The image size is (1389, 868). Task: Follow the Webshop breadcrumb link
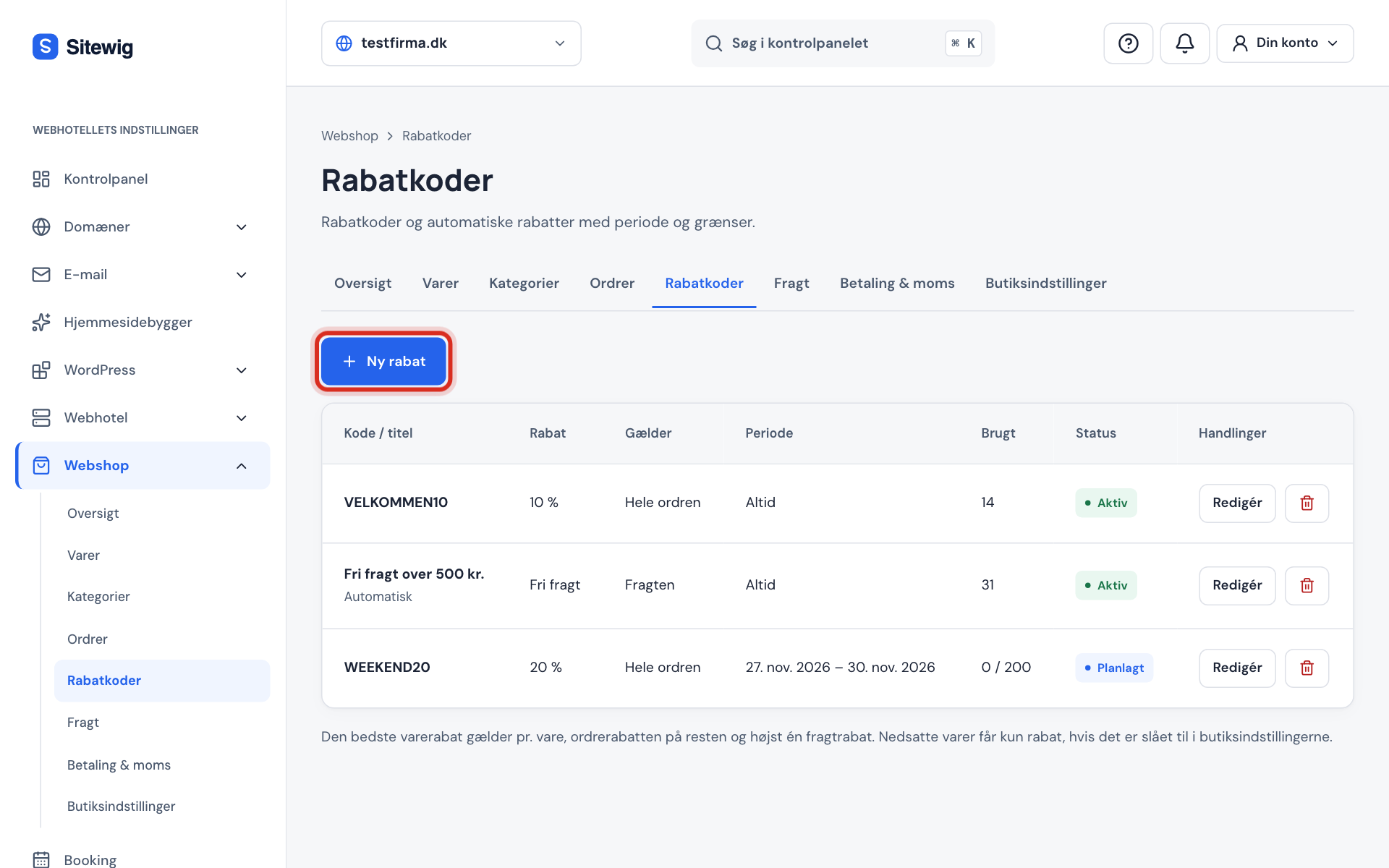tap(349, 136)
